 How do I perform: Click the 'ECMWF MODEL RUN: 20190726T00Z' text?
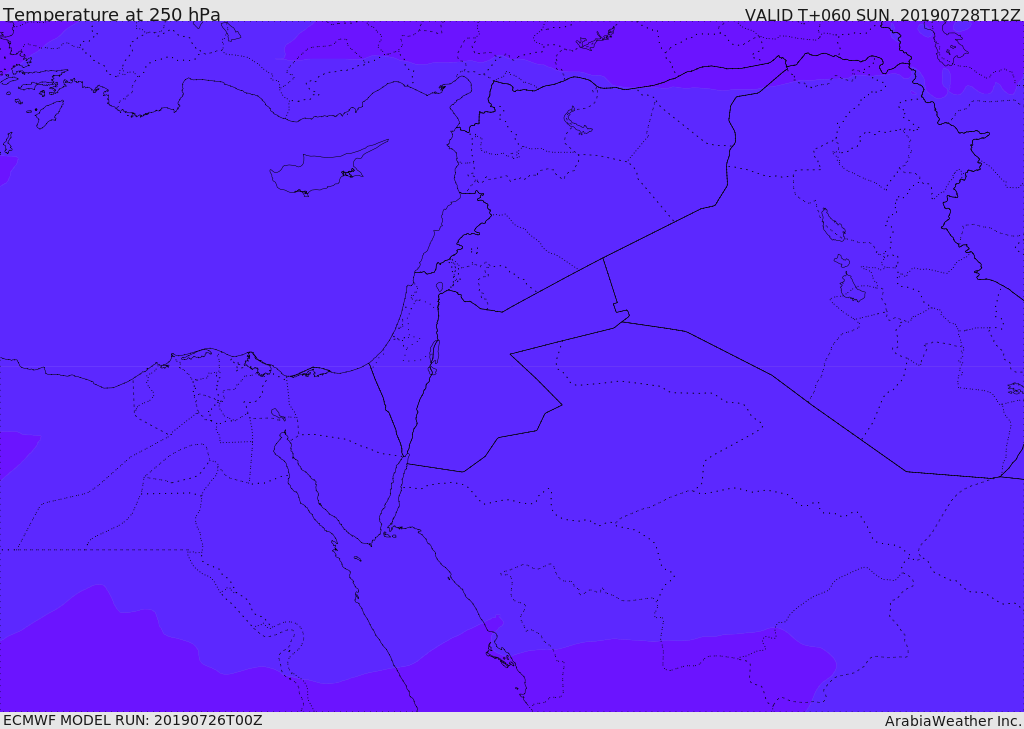[133, 720]
